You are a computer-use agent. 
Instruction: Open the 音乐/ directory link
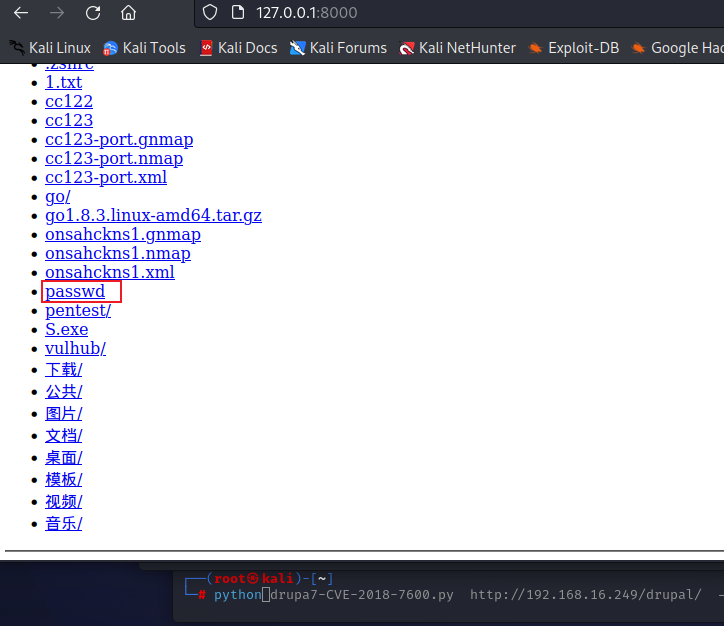pos(63,524)
